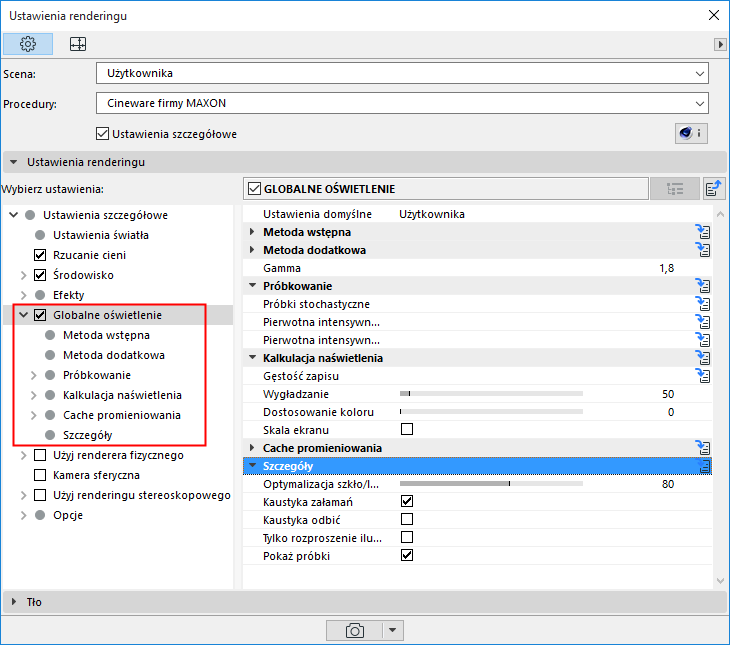Click the export settings icon in header
This screenshot has width=730, height=645.
point(713,189)
